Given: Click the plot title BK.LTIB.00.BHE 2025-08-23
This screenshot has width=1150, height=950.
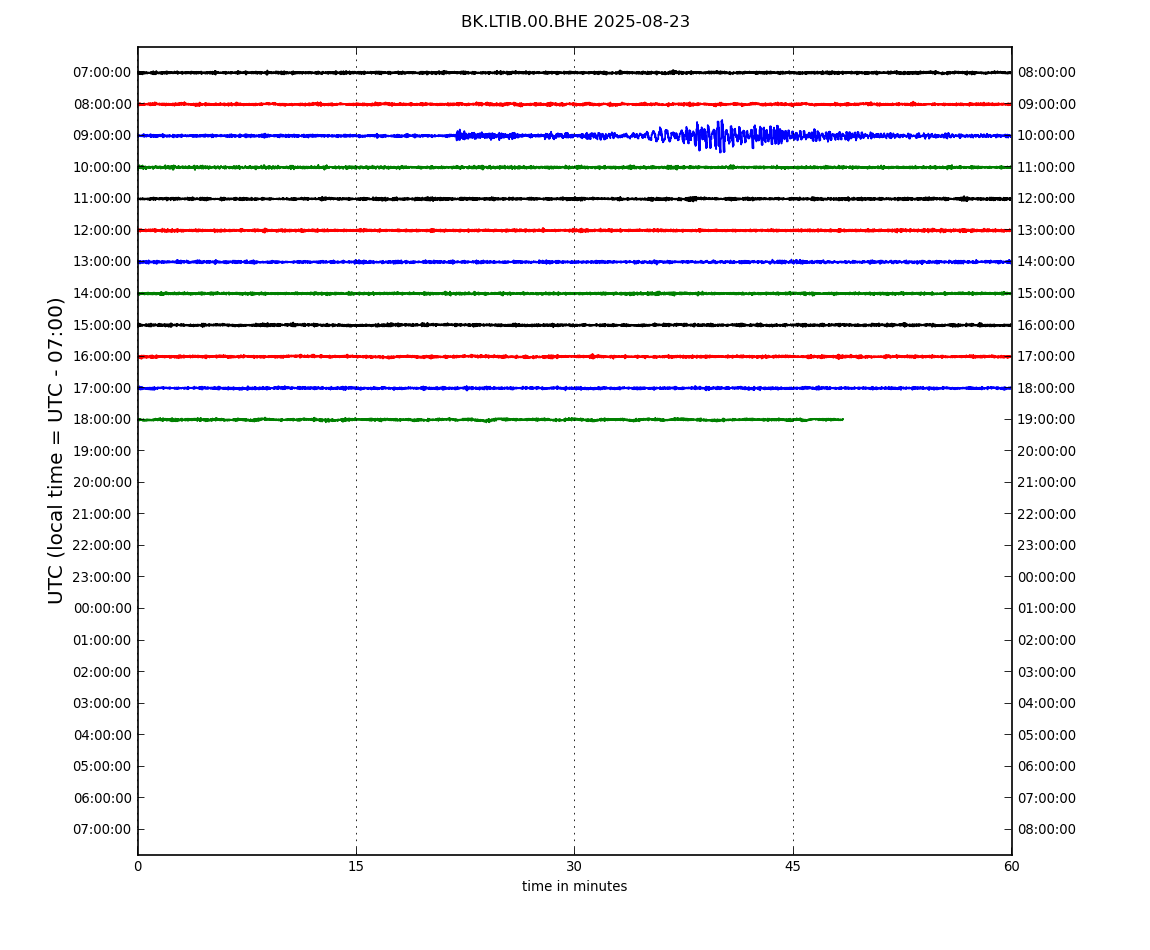Looking at the screenshot, I should [575, 22].
